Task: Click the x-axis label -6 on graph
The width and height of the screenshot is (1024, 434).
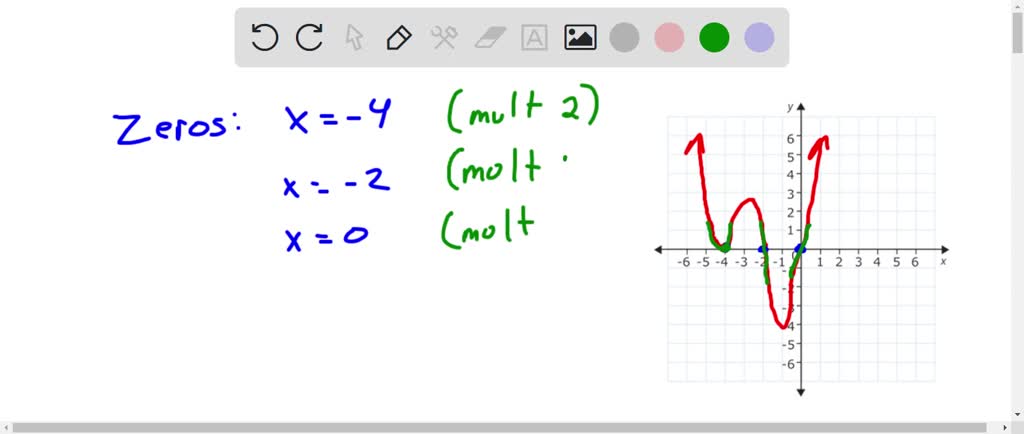Action: (684, 262)
